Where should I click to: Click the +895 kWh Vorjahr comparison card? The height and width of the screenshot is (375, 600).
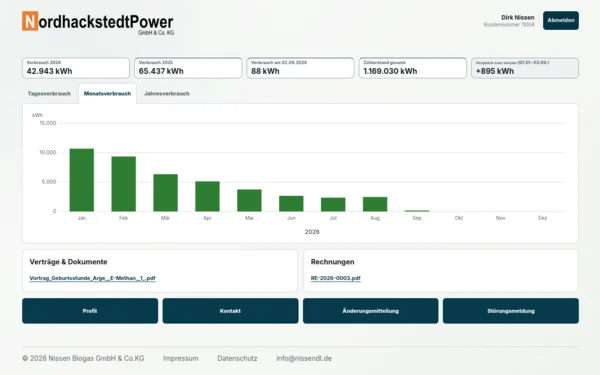525,68
